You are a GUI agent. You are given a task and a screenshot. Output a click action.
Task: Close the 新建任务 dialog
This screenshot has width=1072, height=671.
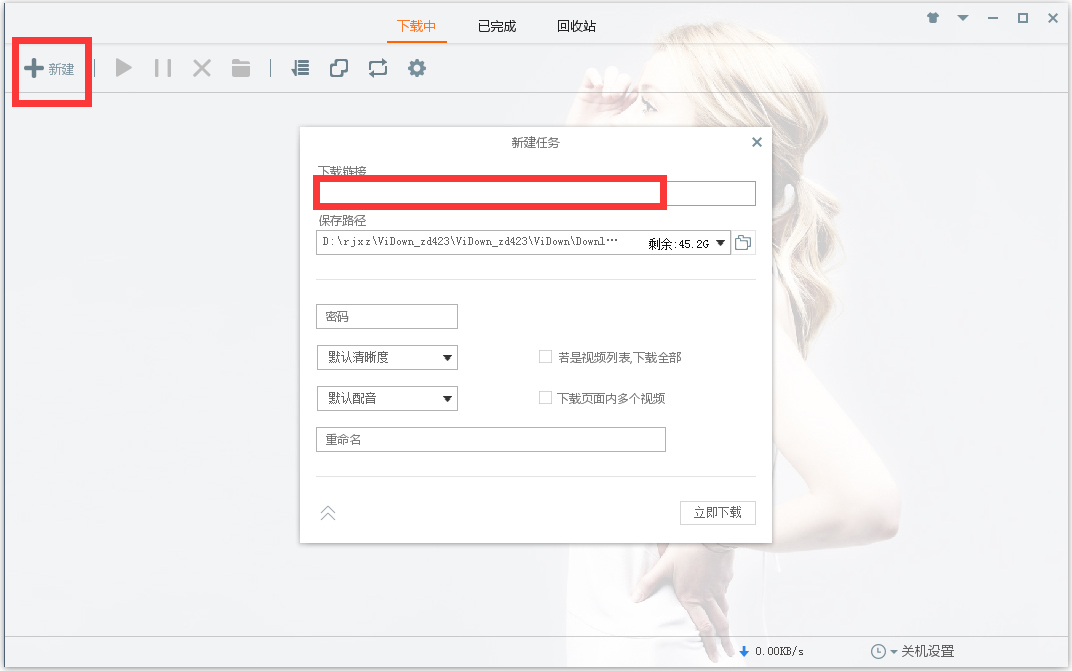point(757,142)
